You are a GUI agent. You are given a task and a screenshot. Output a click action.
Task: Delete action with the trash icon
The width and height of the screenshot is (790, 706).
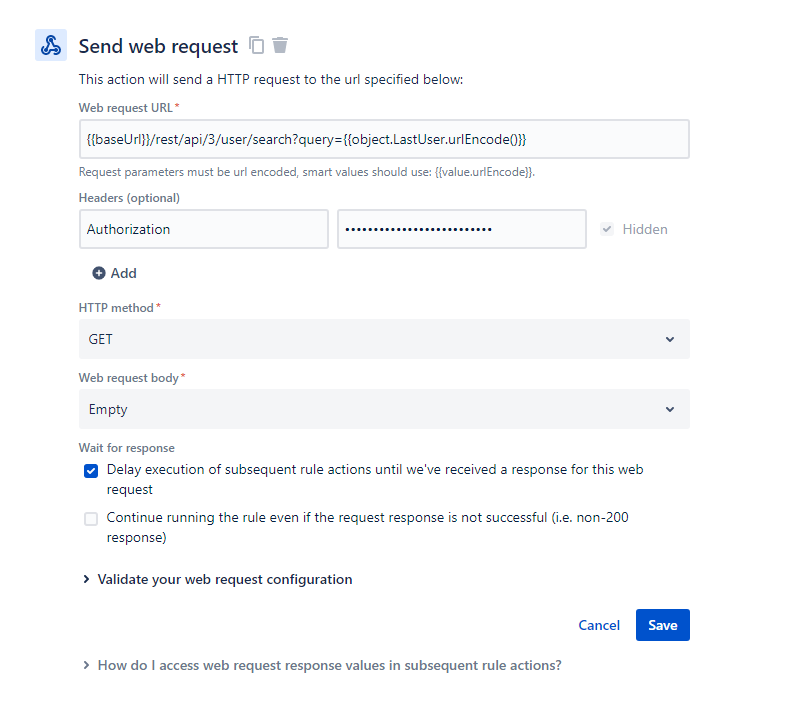(280, 45)
